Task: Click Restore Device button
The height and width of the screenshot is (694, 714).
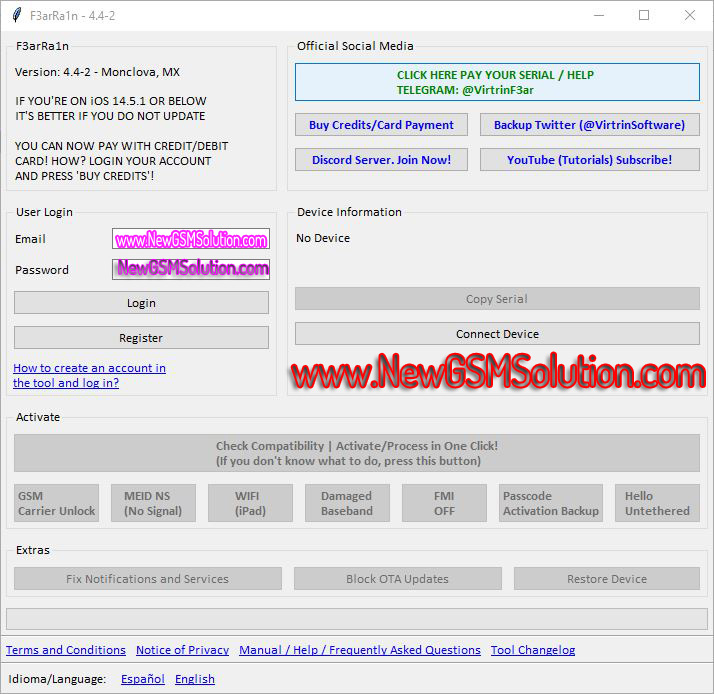Action: click(x=607, y=579)
